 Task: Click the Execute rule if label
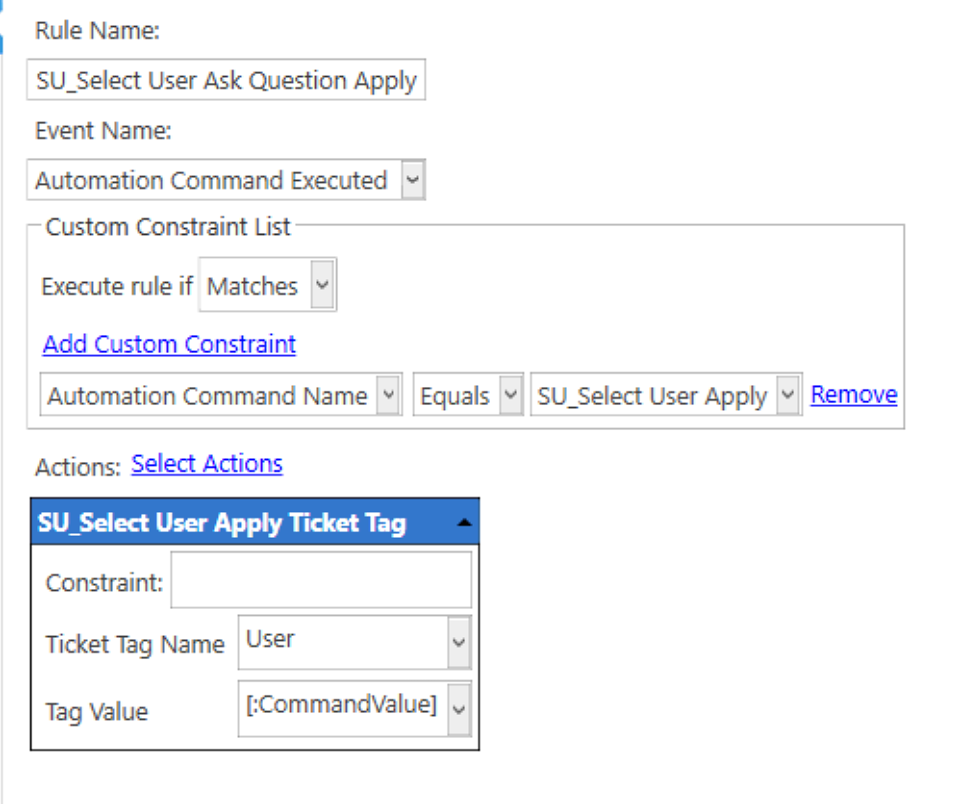point(117,286)
